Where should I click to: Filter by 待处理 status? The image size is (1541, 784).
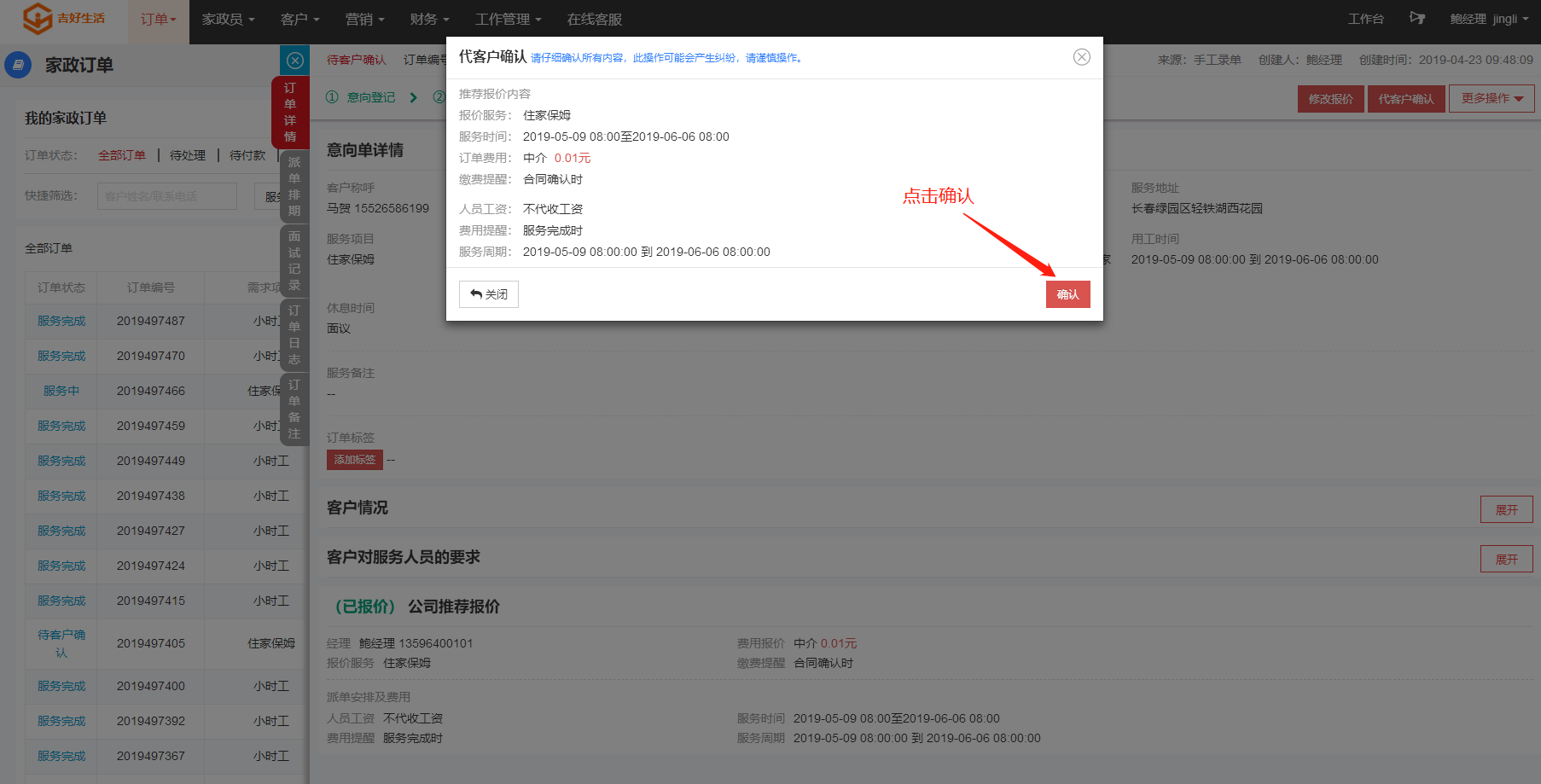(x=188, y=155)
